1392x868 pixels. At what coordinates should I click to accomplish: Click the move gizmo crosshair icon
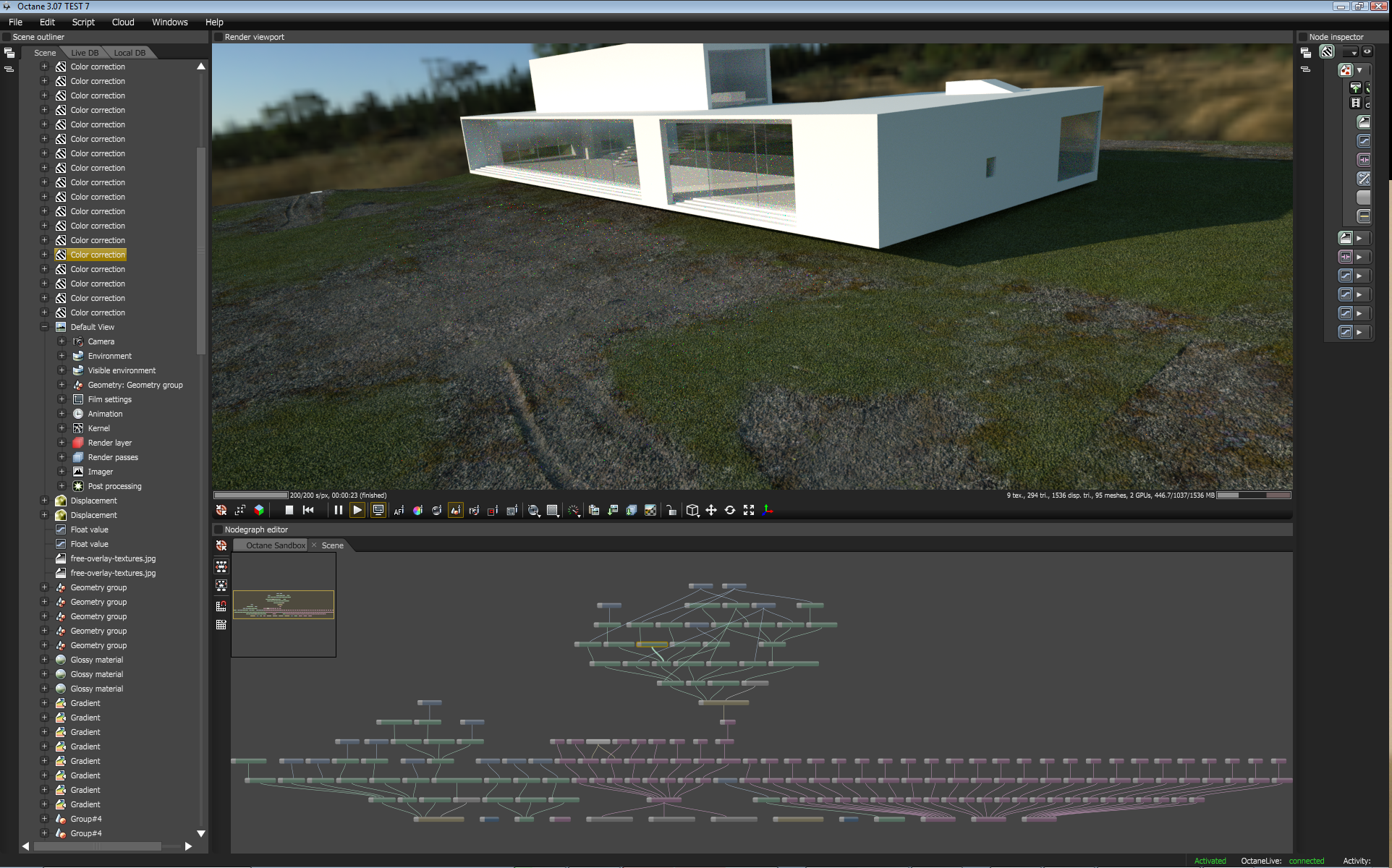pos(711,511)
